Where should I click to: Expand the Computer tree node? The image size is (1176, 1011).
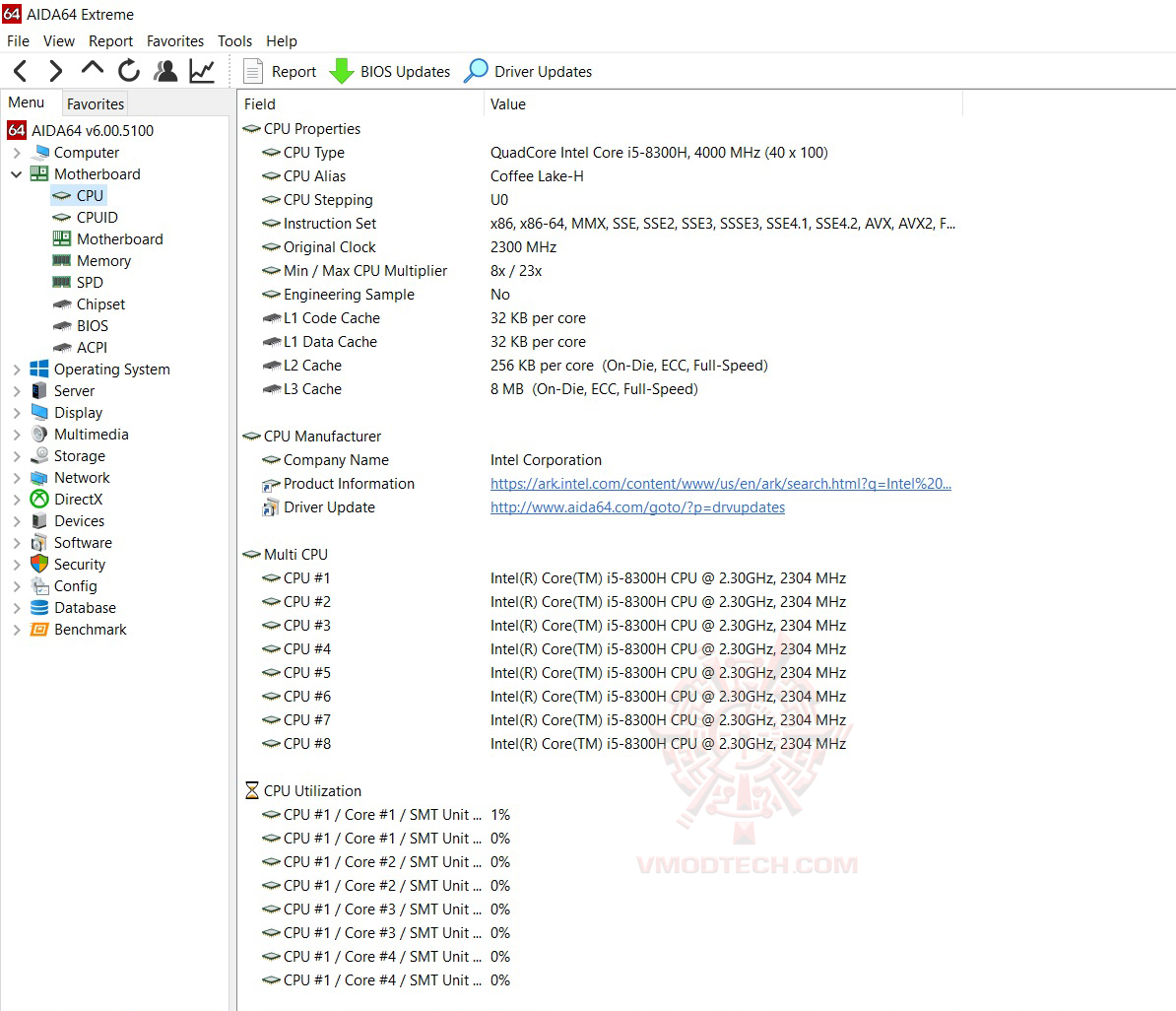[x=17, y=153]
